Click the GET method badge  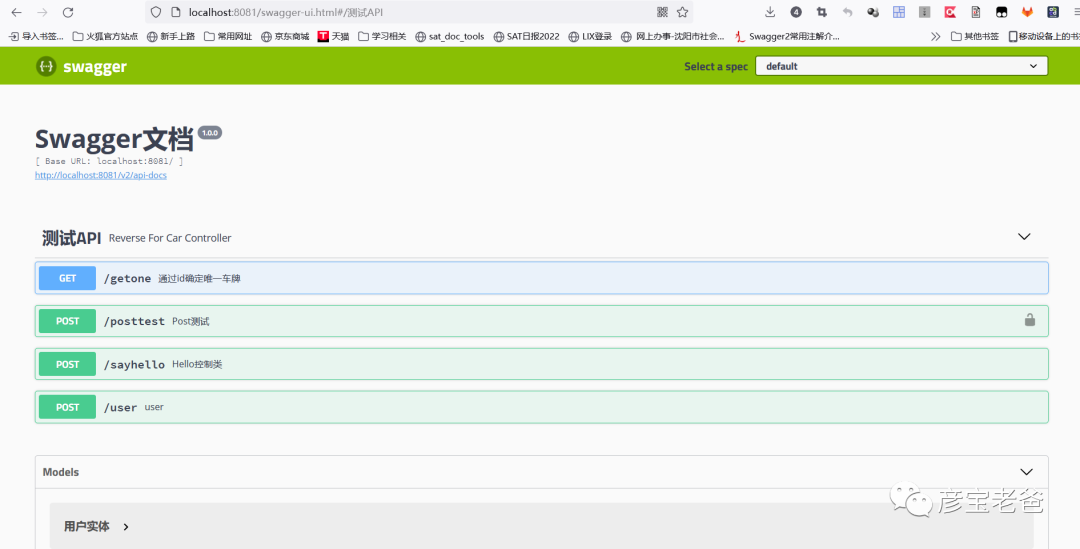pos(68,278)
